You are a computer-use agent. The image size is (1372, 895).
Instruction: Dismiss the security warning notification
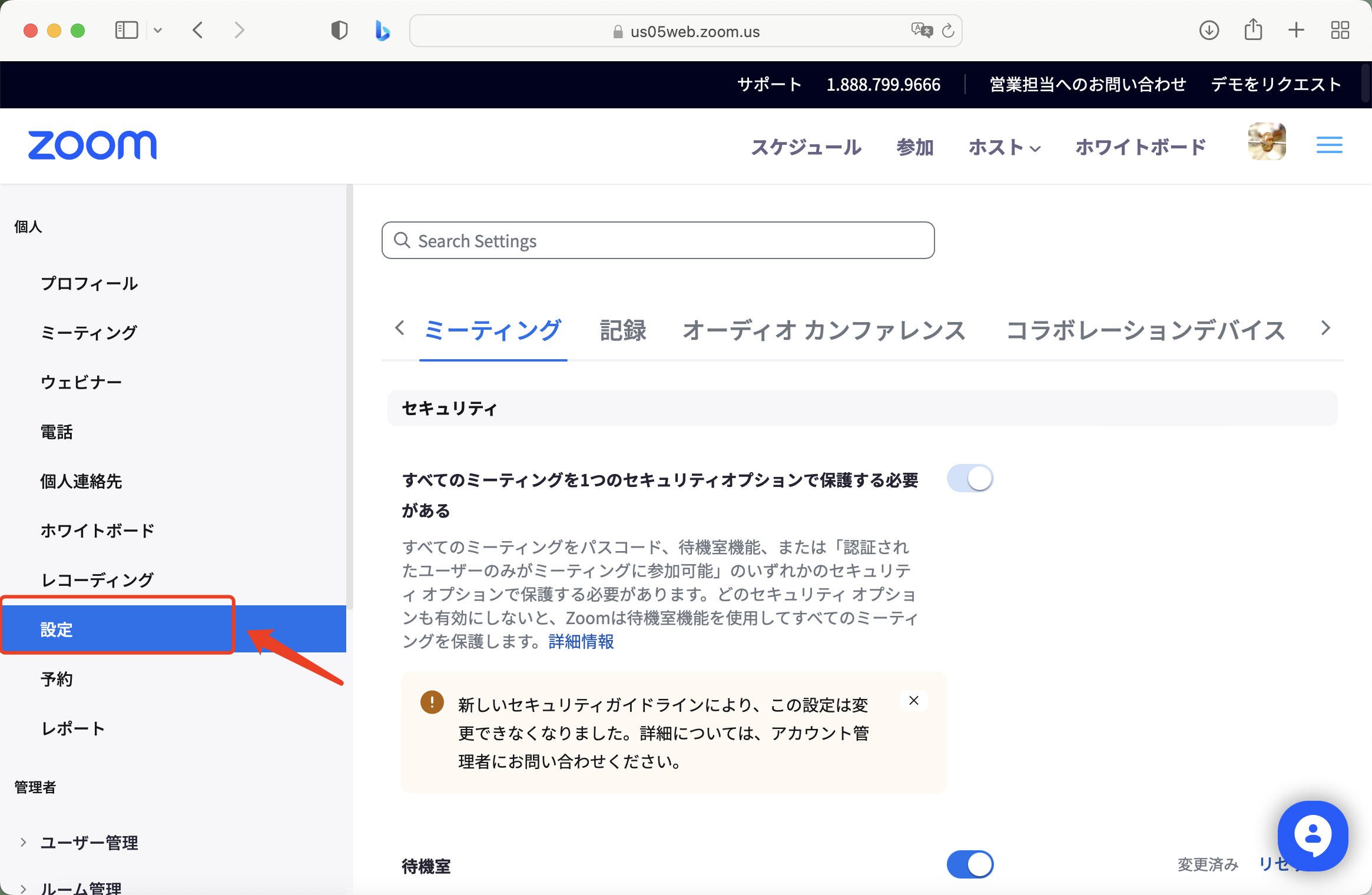913,700
